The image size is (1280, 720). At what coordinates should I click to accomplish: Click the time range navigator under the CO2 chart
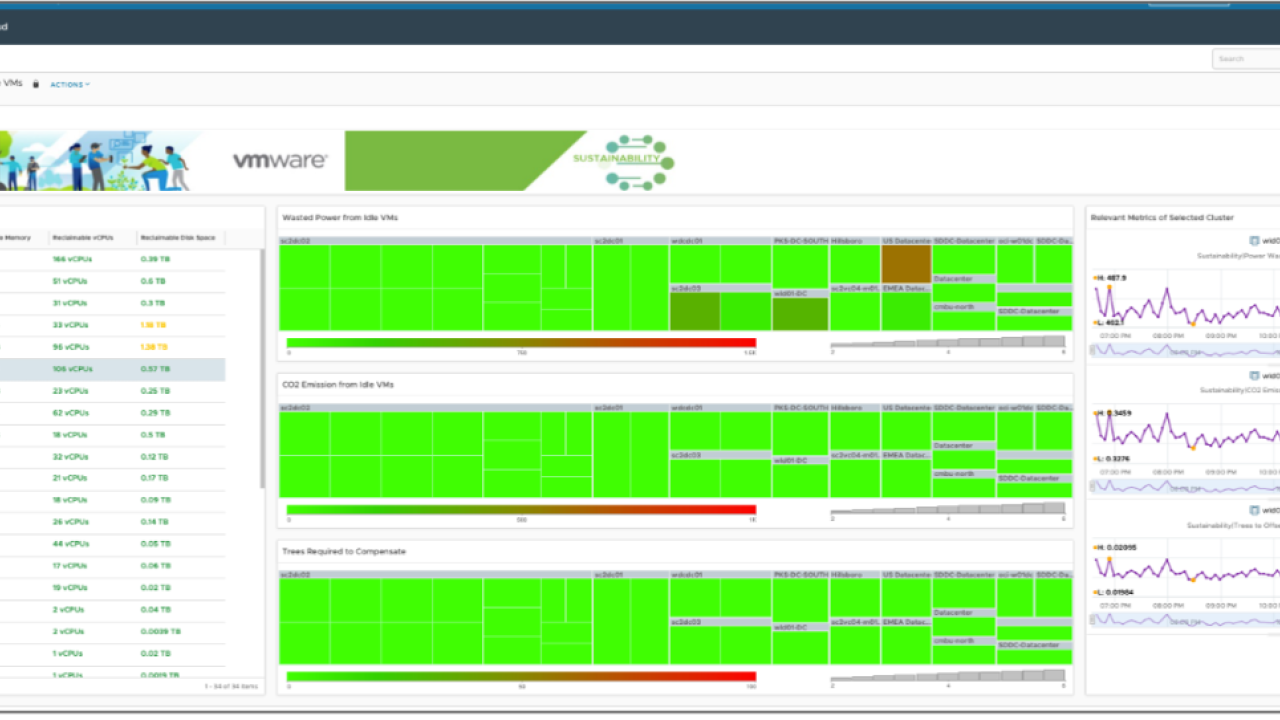click(1185, 486)
